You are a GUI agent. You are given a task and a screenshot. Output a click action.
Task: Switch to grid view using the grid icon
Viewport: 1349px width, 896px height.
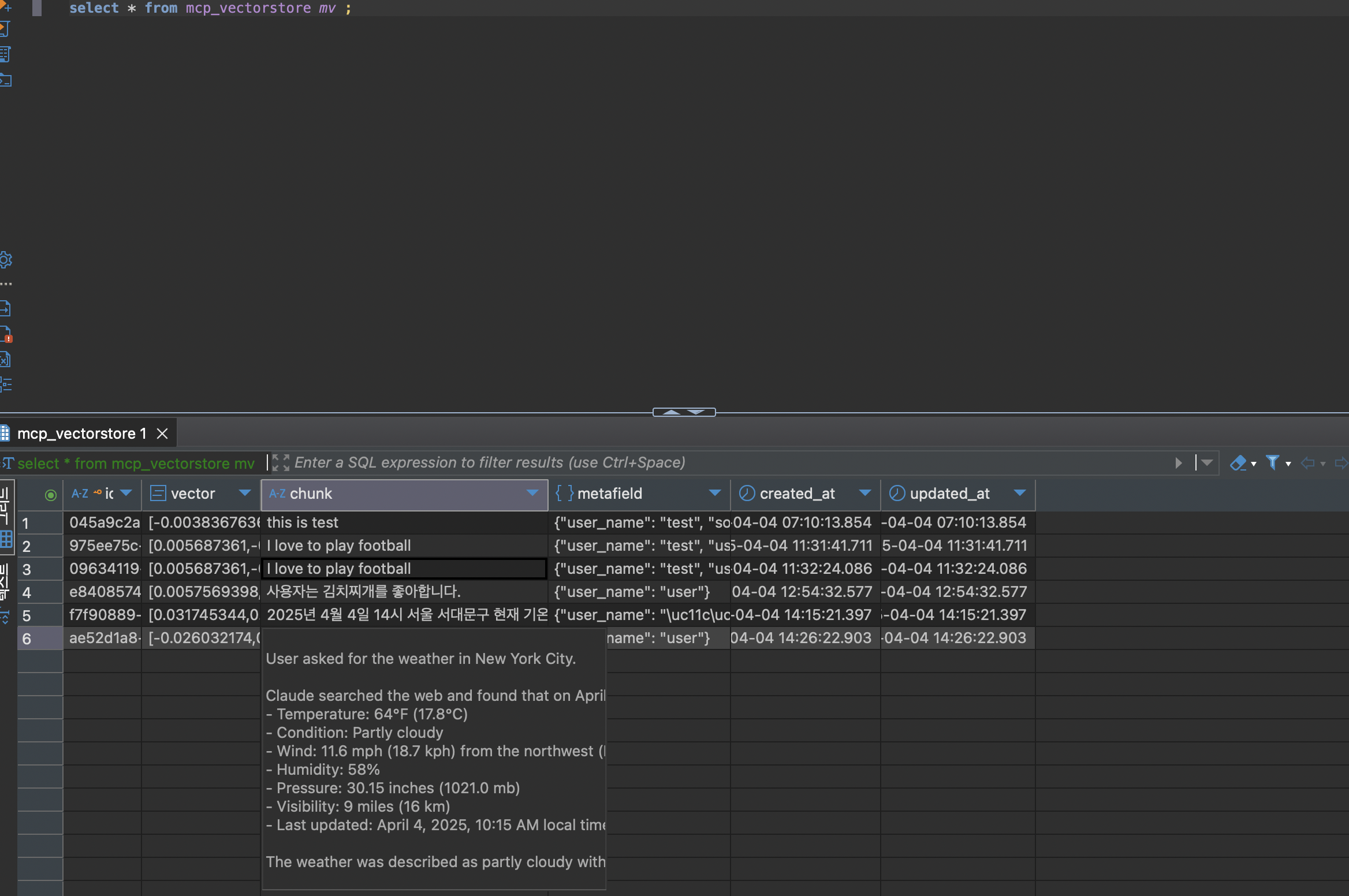pyautogui.click(x=6, y=539)
